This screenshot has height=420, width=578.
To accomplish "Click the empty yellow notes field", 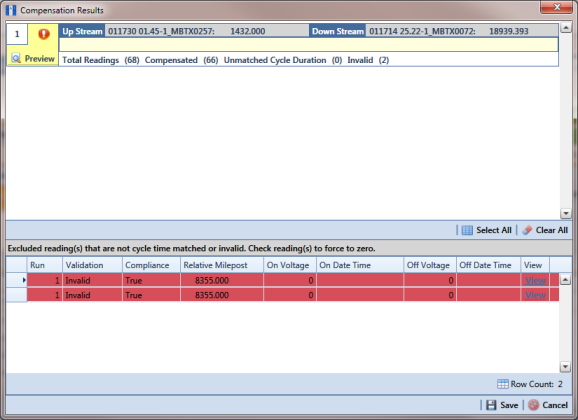I will [309, 45].
